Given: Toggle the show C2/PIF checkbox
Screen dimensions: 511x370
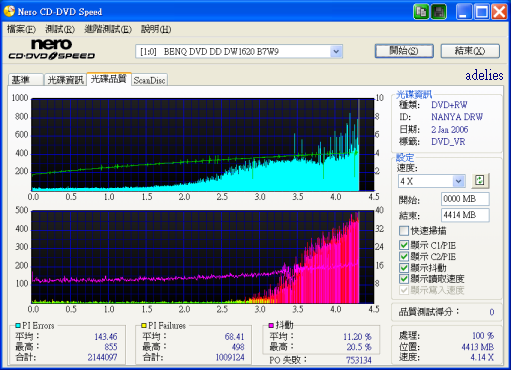Looking at the screenshot, I should coord(404,256).
